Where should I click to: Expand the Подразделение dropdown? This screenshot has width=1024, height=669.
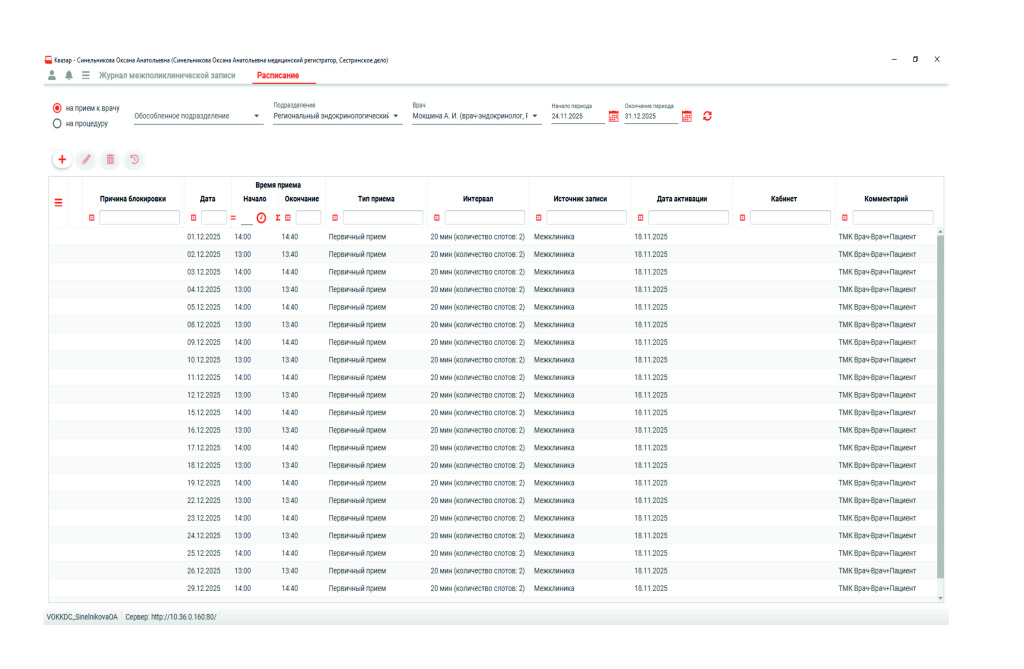(396, 117)
